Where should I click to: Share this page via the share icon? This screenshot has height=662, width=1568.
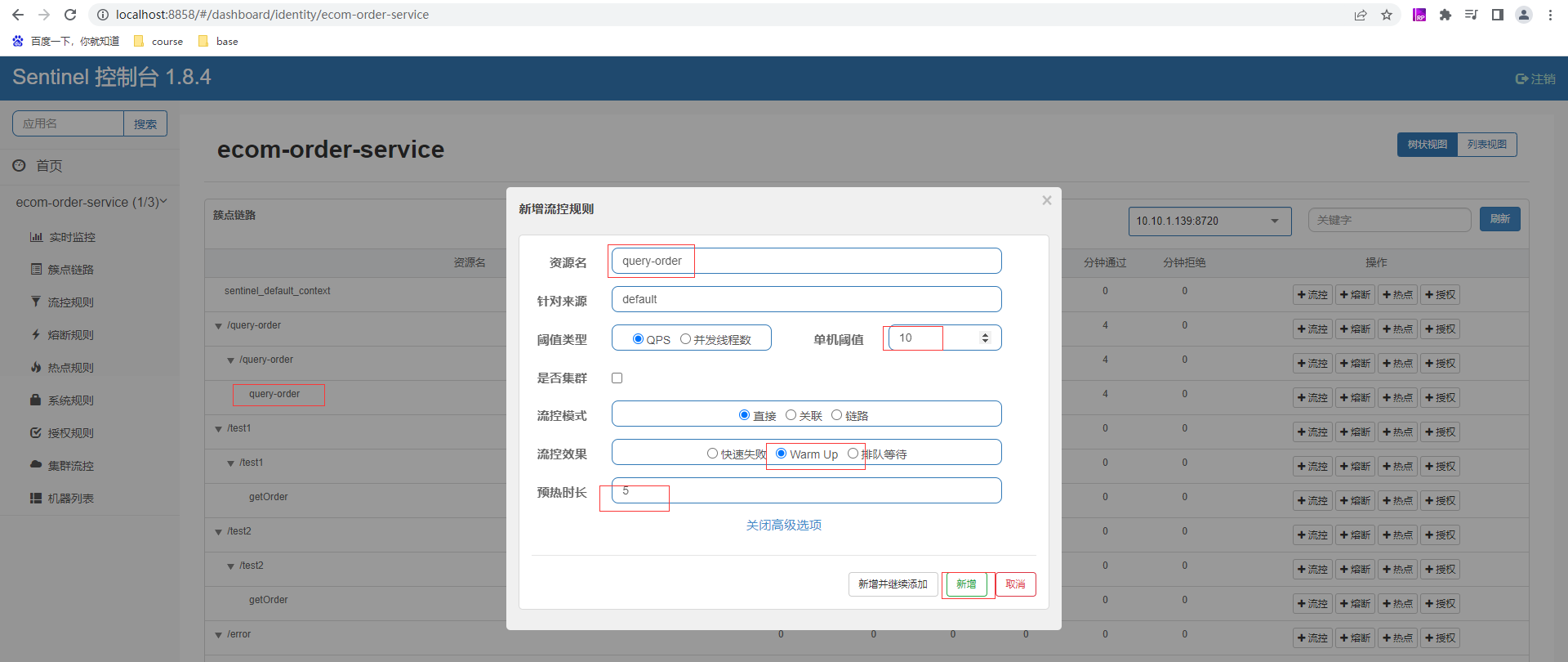1361,15
